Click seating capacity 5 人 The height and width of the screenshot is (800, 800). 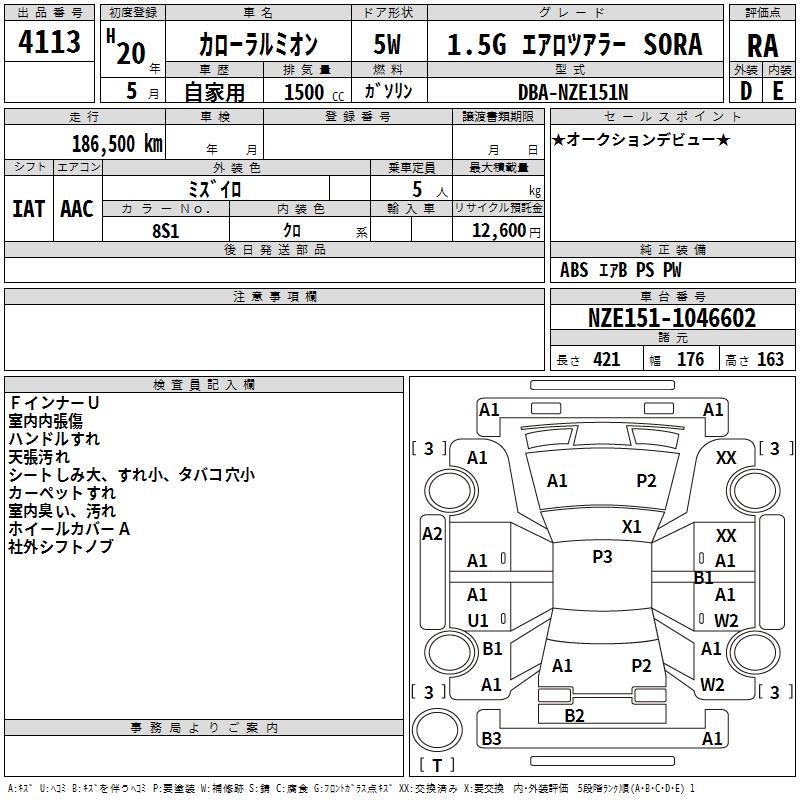click(x=430, y=190)
